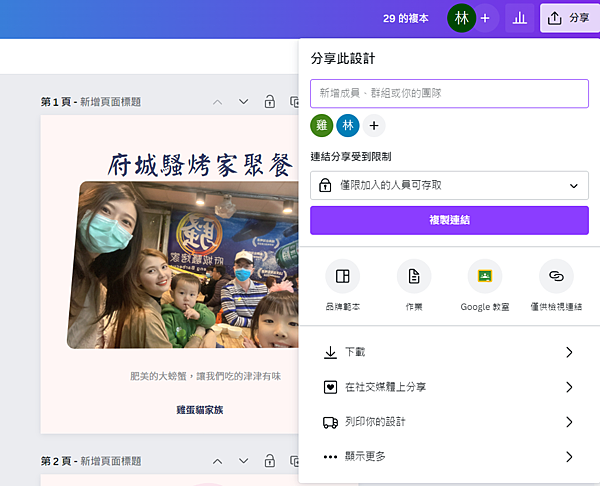Viewport: 600px width, 486px height.
Task: Move page 2 up with the up chevron
Action: (217, 462)
